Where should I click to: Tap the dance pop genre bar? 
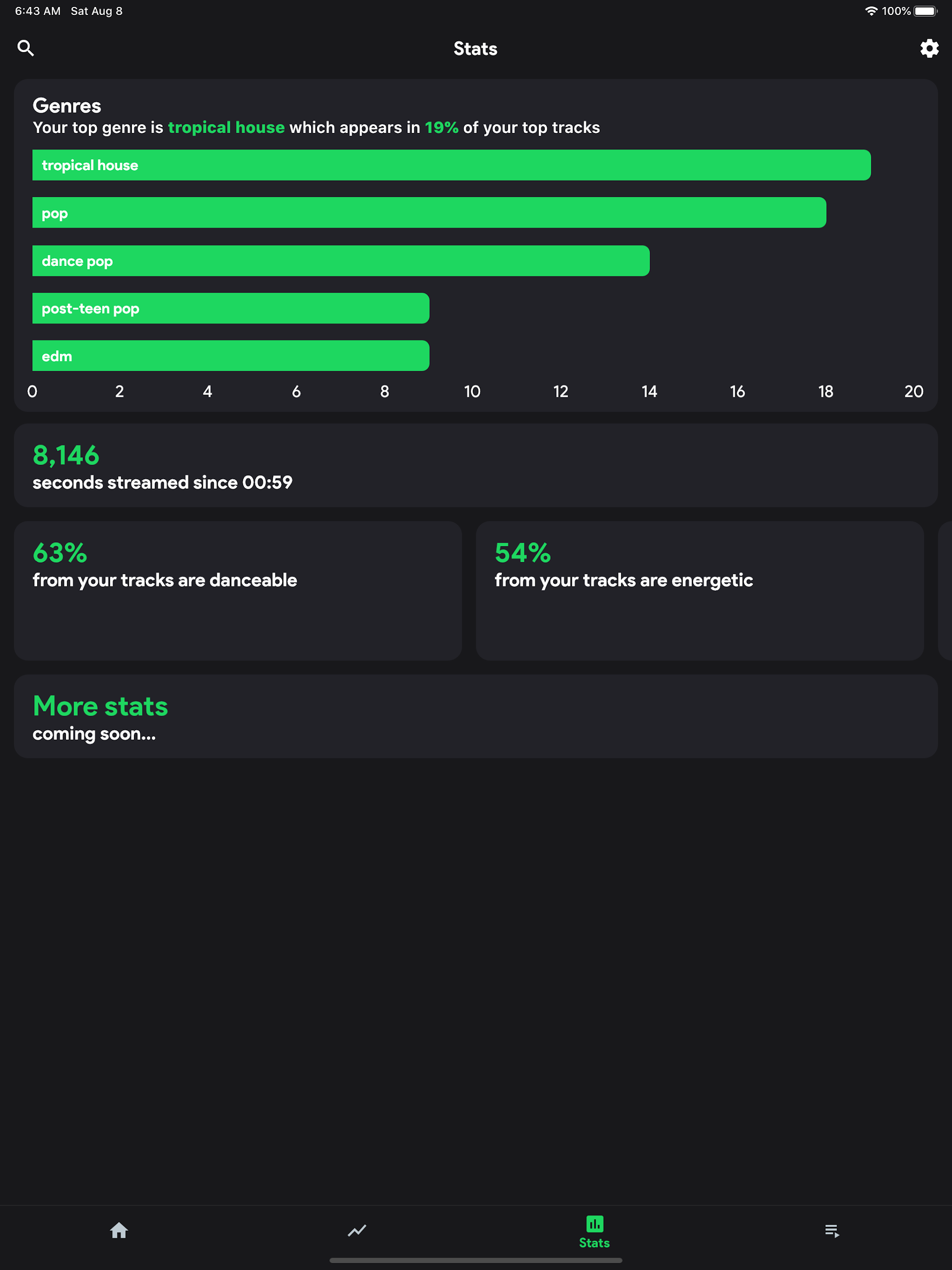340,260
